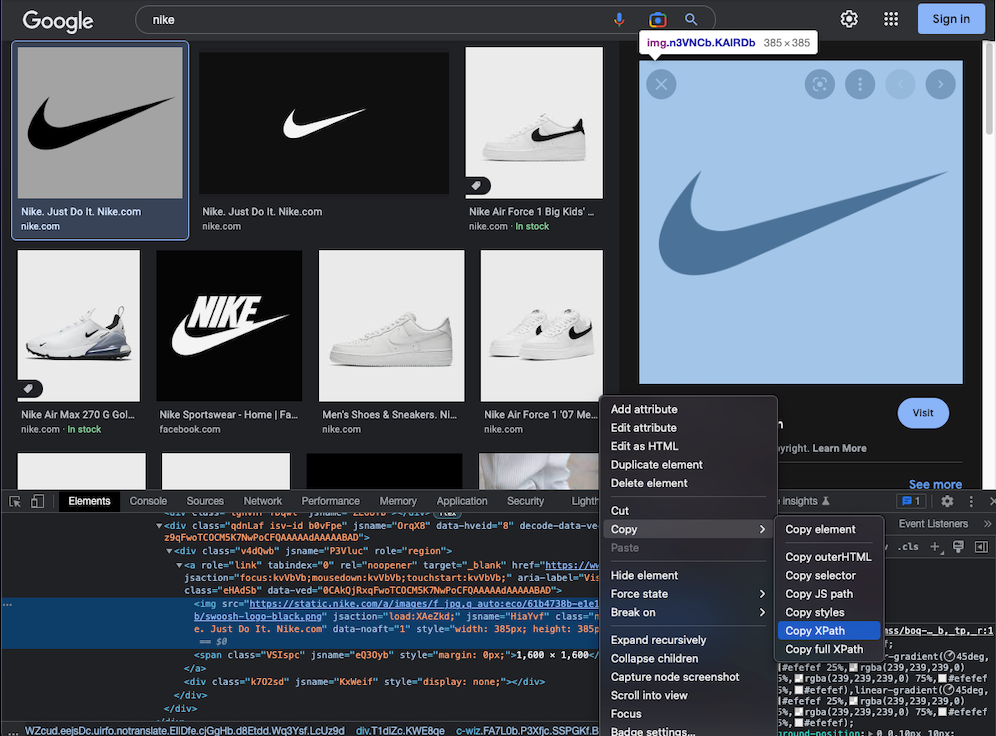The image size is (996, 736).
Task: Expand the Copy submenu arrow
Action: (x=762, y=529)
